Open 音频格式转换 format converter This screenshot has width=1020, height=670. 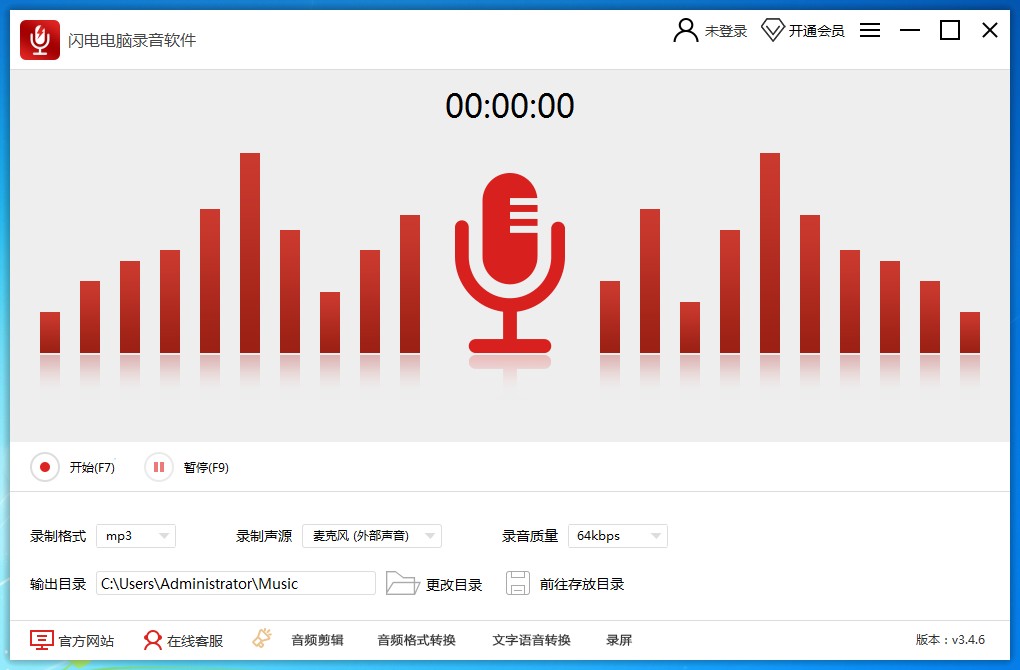click(x=416, y=640)
